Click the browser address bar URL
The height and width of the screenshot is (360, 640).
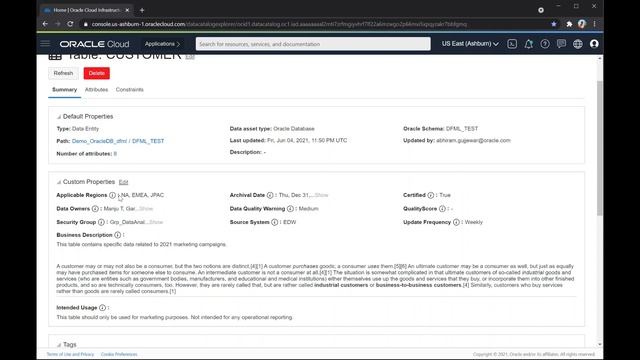pos(279,24)
